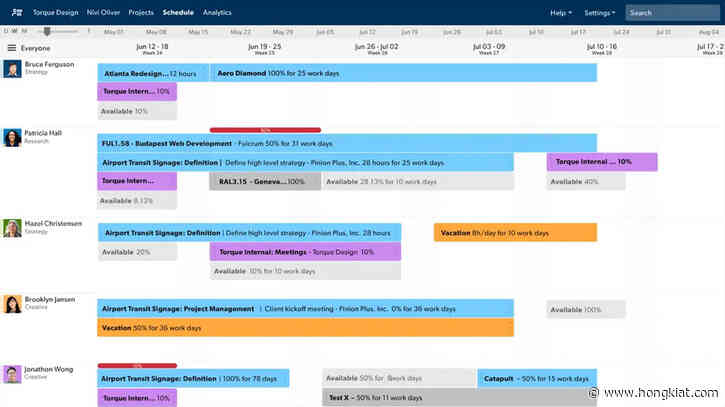
Task: Click Bruce's Available 10% block
Action: click(x=137, y=111)
